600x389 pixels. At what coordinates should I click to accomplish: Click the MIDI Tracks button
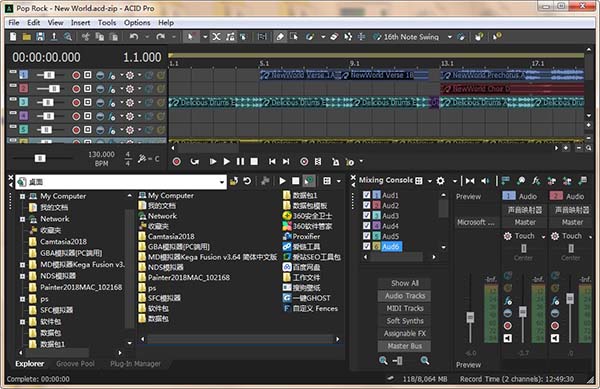pyautogui.click(x=404, y=308)
